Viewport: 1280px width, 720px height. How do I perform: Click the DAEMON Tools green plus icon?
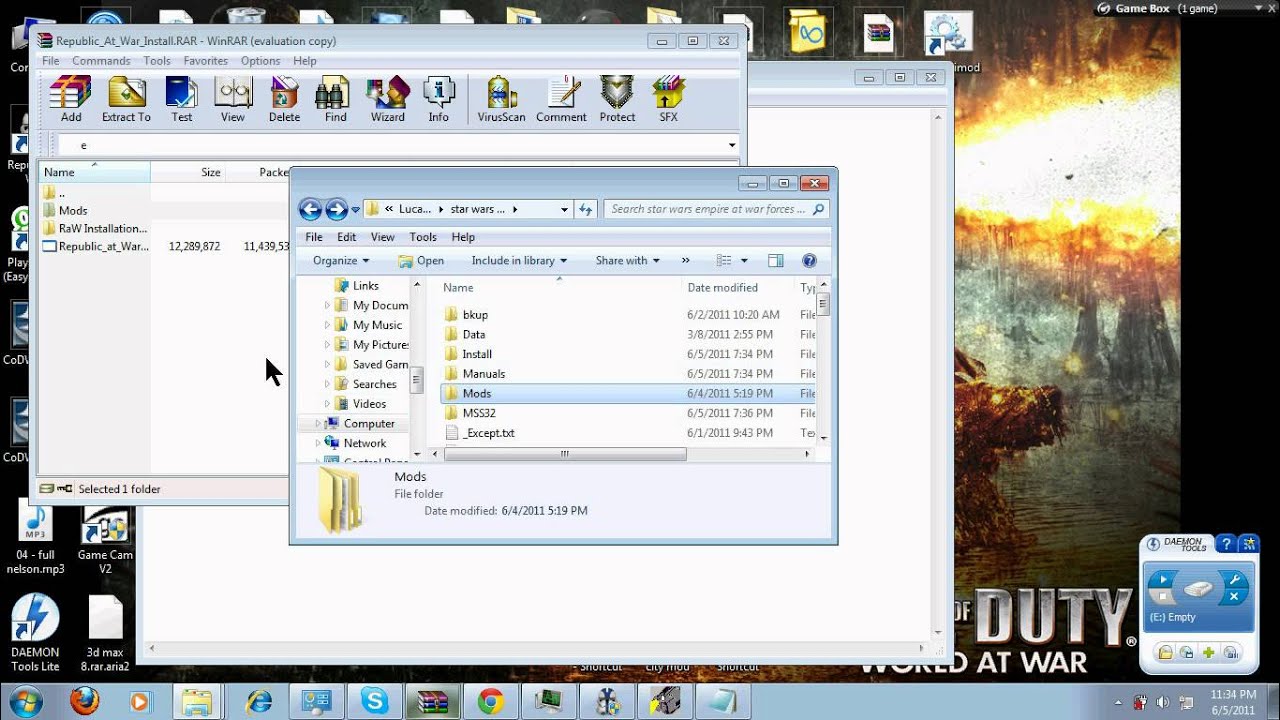pyautogui.click(x=1208, y=653)
